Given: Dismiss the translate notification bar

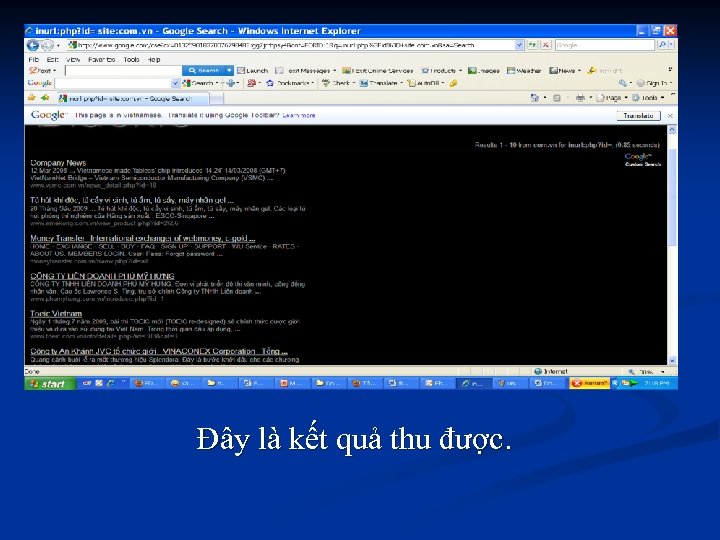Looking at the screenshot, I should tap(670, 115).
